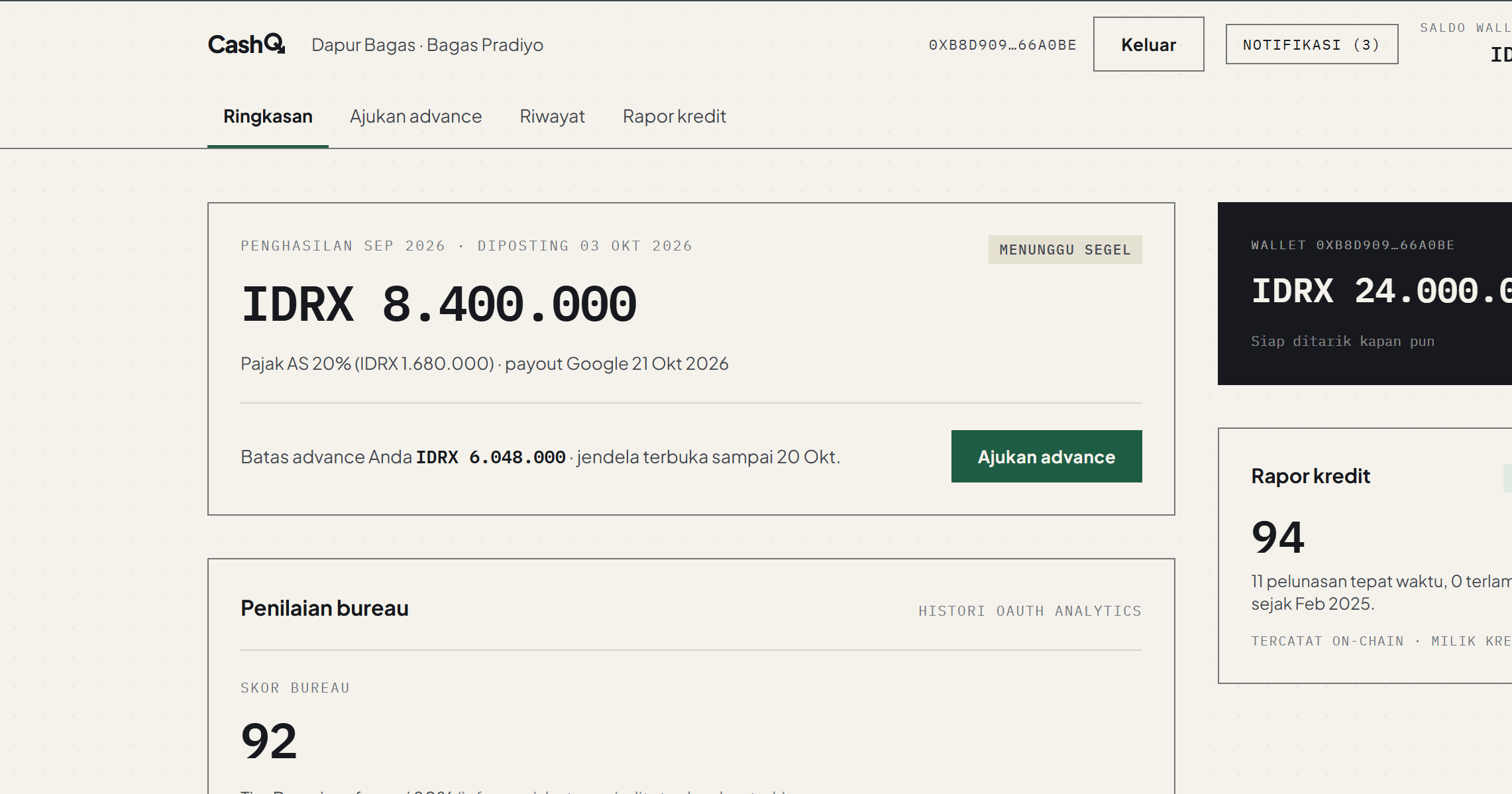Click bureau score 92
This screenshot has height=794, width=1512.
coord(269,741)
